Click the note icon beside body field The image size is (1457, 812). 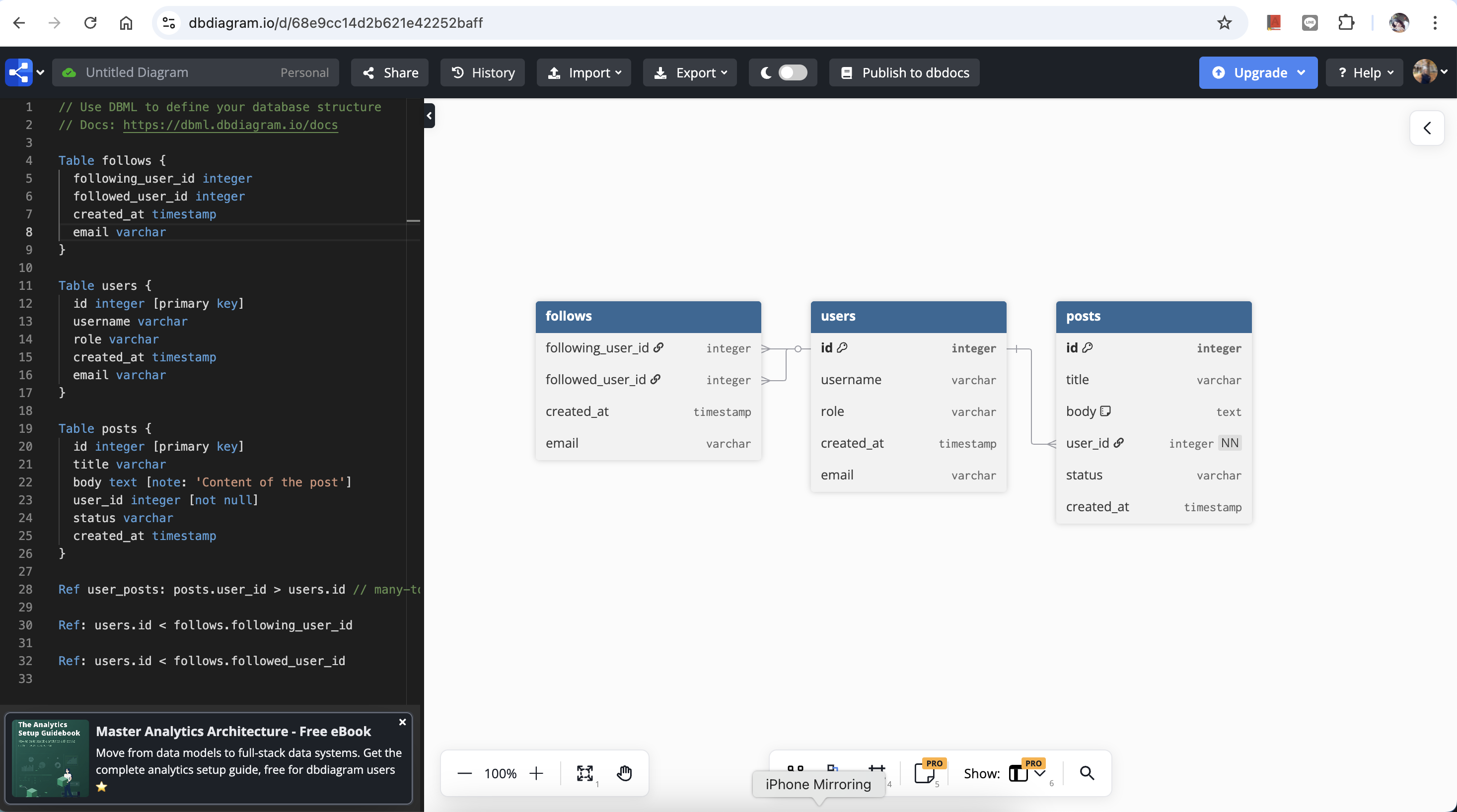click(1105, 411)
